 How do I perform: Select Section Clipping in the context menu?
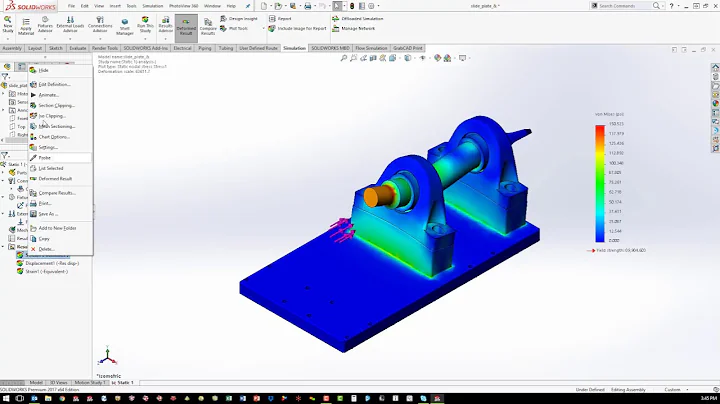tap(60, 106)
